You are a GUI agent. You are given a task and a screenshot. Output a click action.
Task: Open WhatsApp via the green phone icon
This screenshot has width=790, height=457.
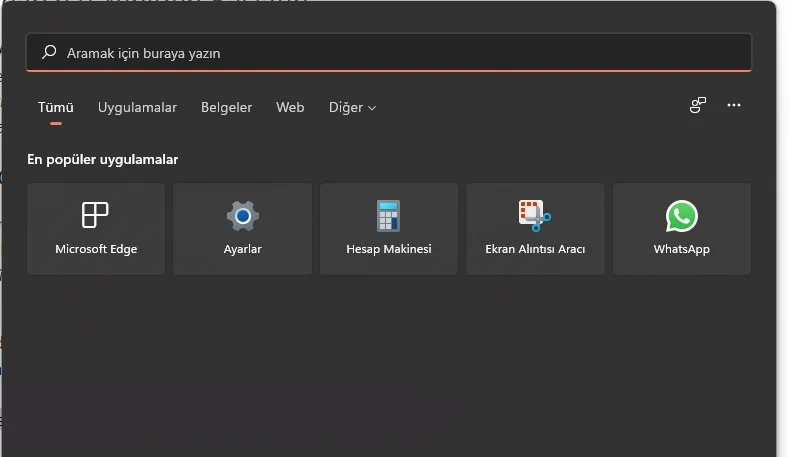coord(681,215)
